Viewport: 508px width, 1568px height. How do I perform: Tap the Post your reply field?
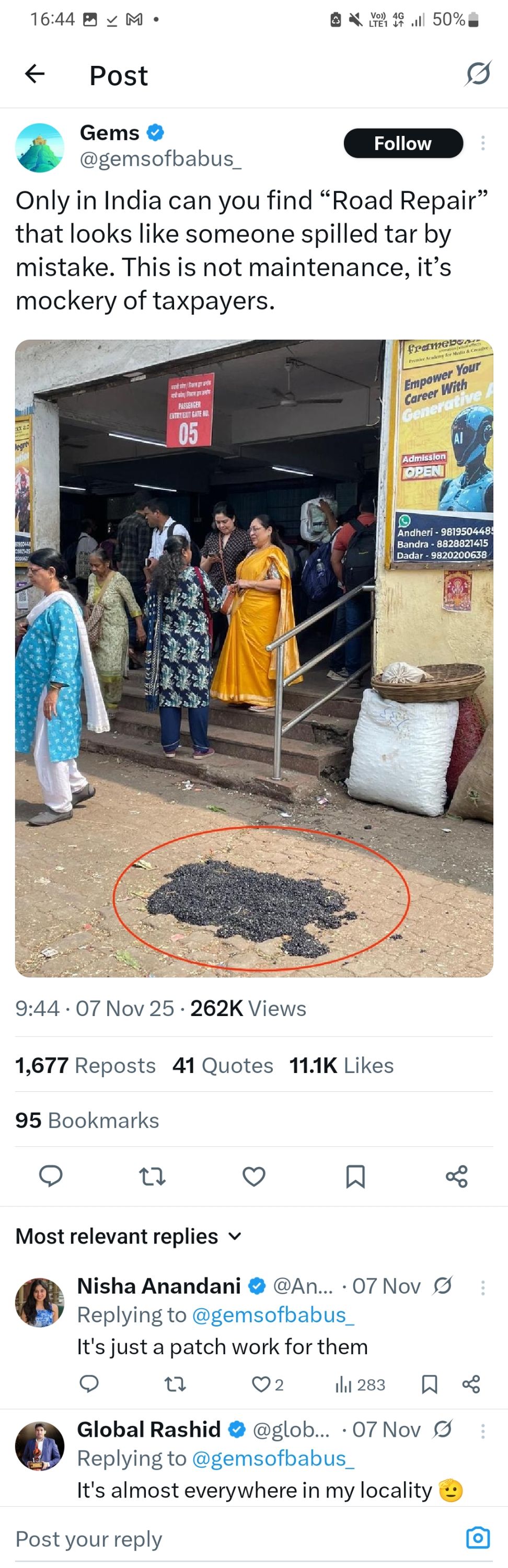pos(231,1538)
